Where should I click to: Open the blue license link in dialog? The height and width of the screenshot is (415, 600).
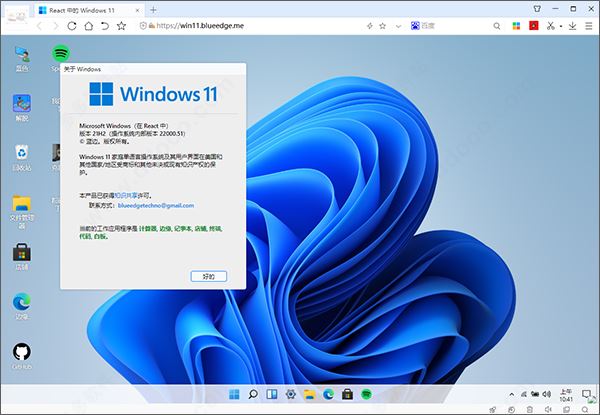click(x=126, y=195)
